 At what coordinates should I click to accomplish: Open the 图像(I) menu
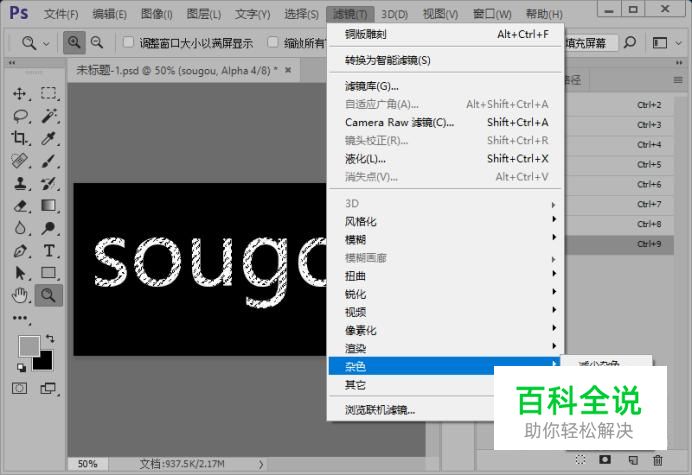(157, 14)
